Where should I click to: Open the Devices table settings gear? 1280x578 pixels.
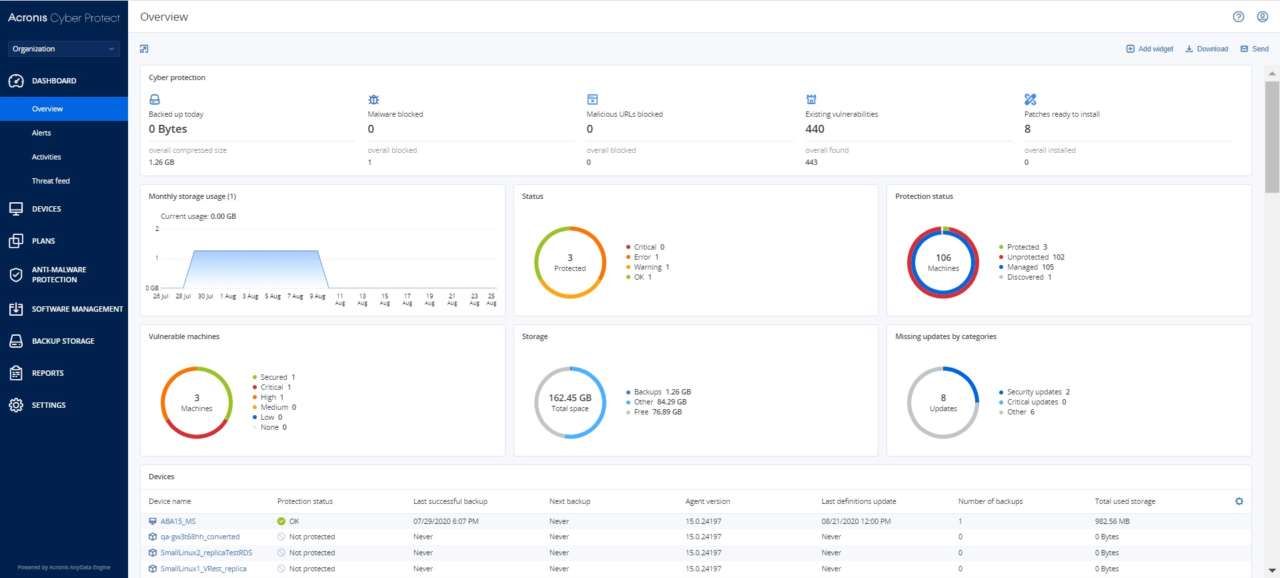coord(1239,501)
